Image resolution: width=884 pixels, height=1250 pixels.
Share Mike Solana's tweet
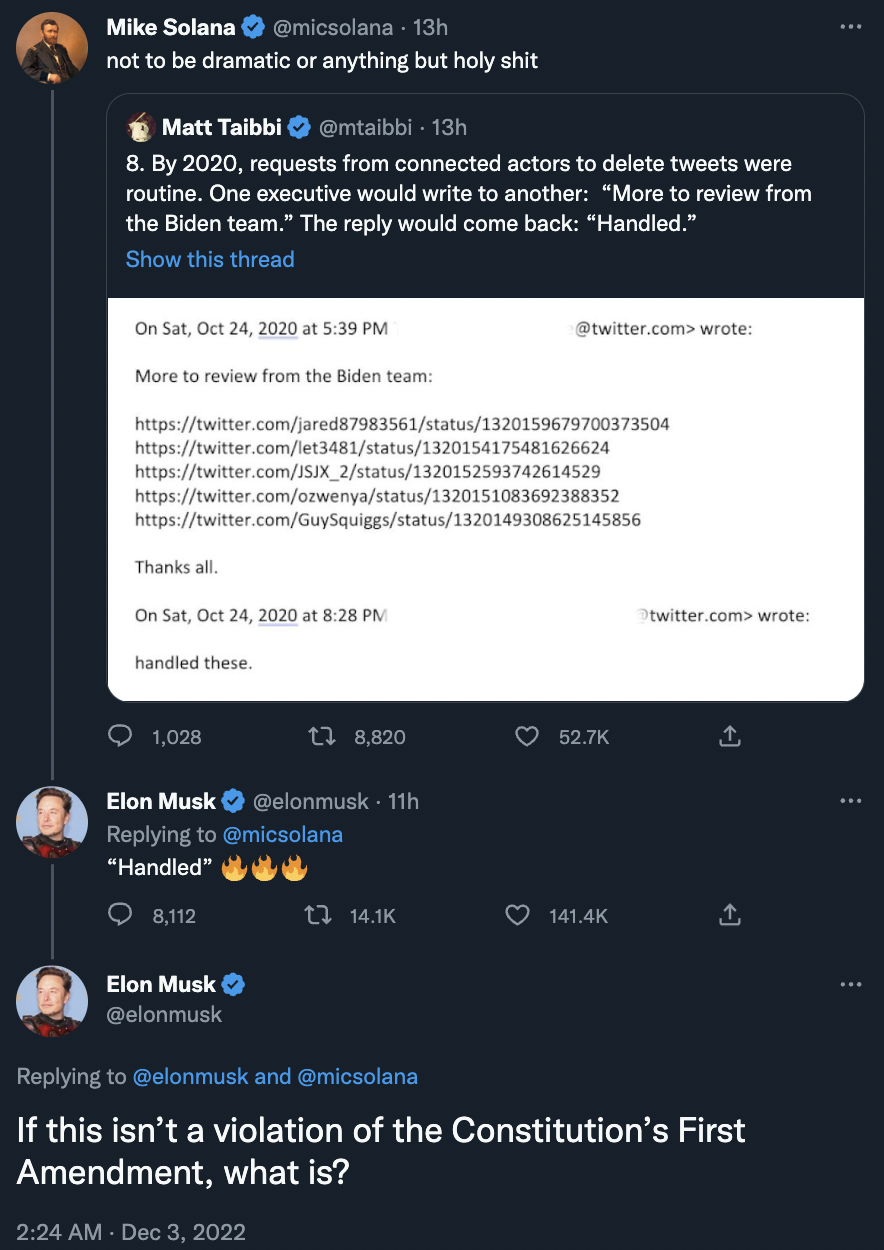tap(730, 737)
